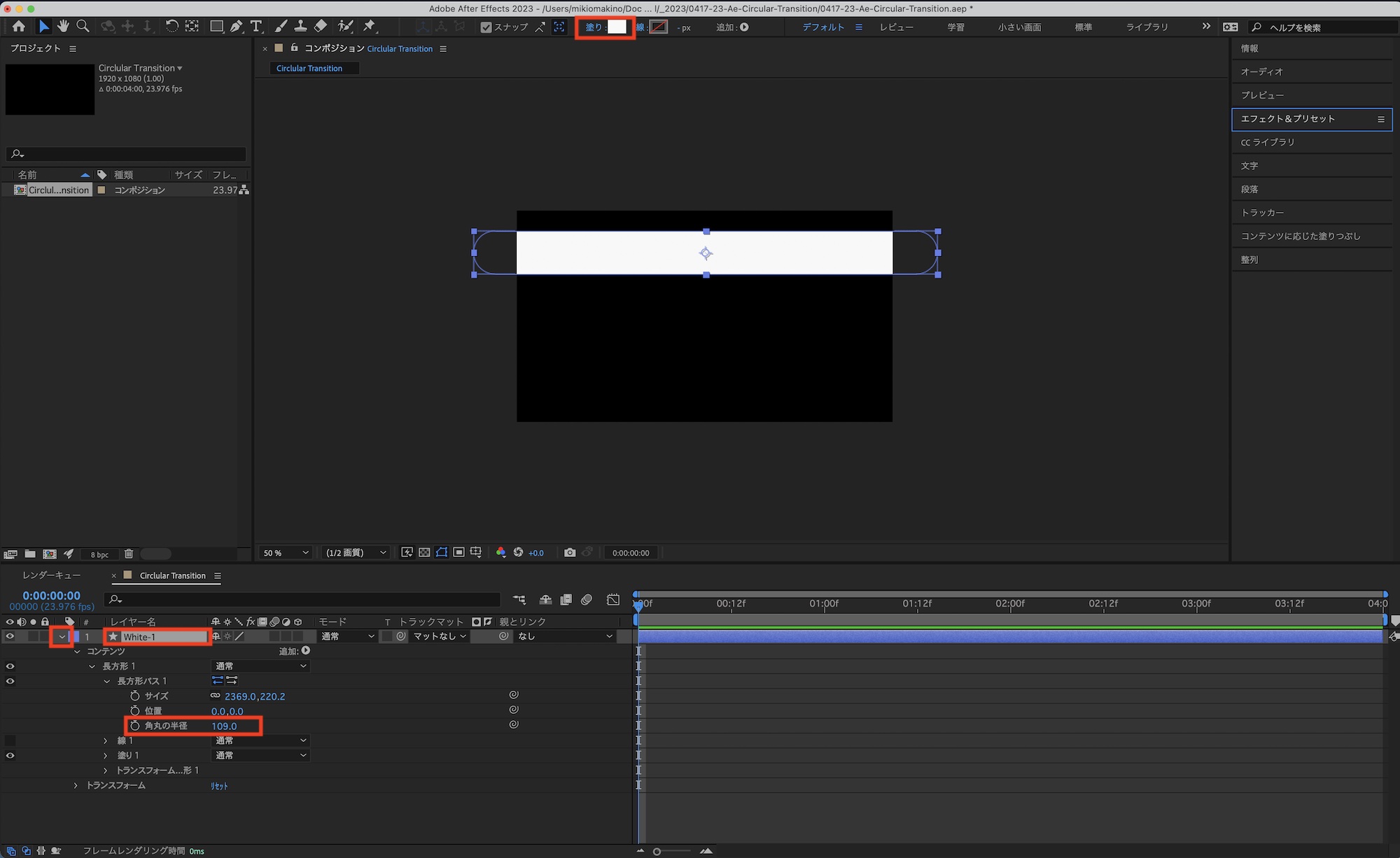The image size is (1400, 858).
Task: Select the Puppet Pin tool
Action: [370, 27]
